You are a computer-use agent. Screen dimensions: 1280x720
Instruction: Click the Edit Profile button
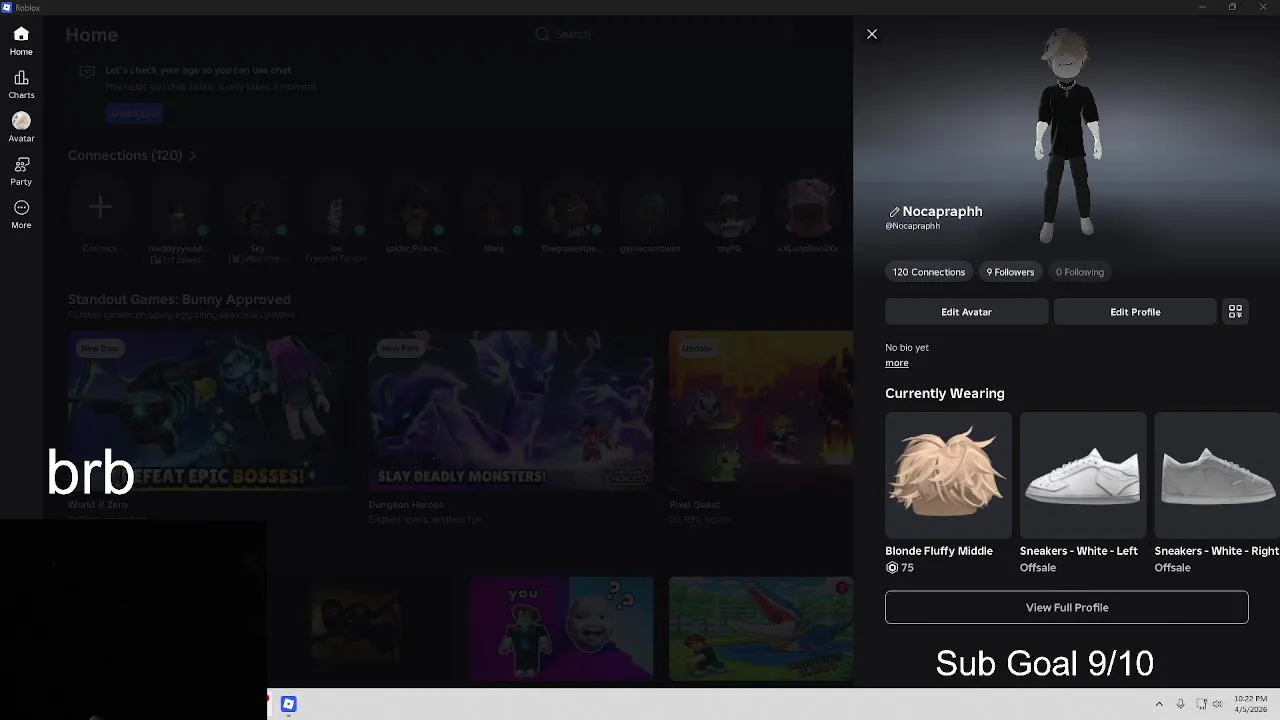coord(1135,312)
